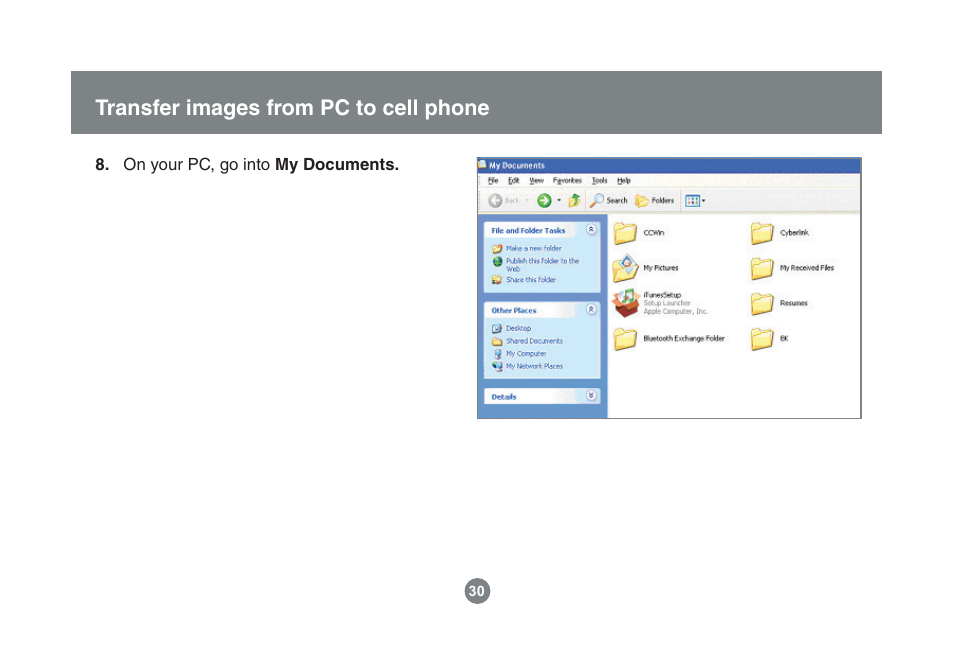Select the My Pictures folder icon

(x=625, y=268)
